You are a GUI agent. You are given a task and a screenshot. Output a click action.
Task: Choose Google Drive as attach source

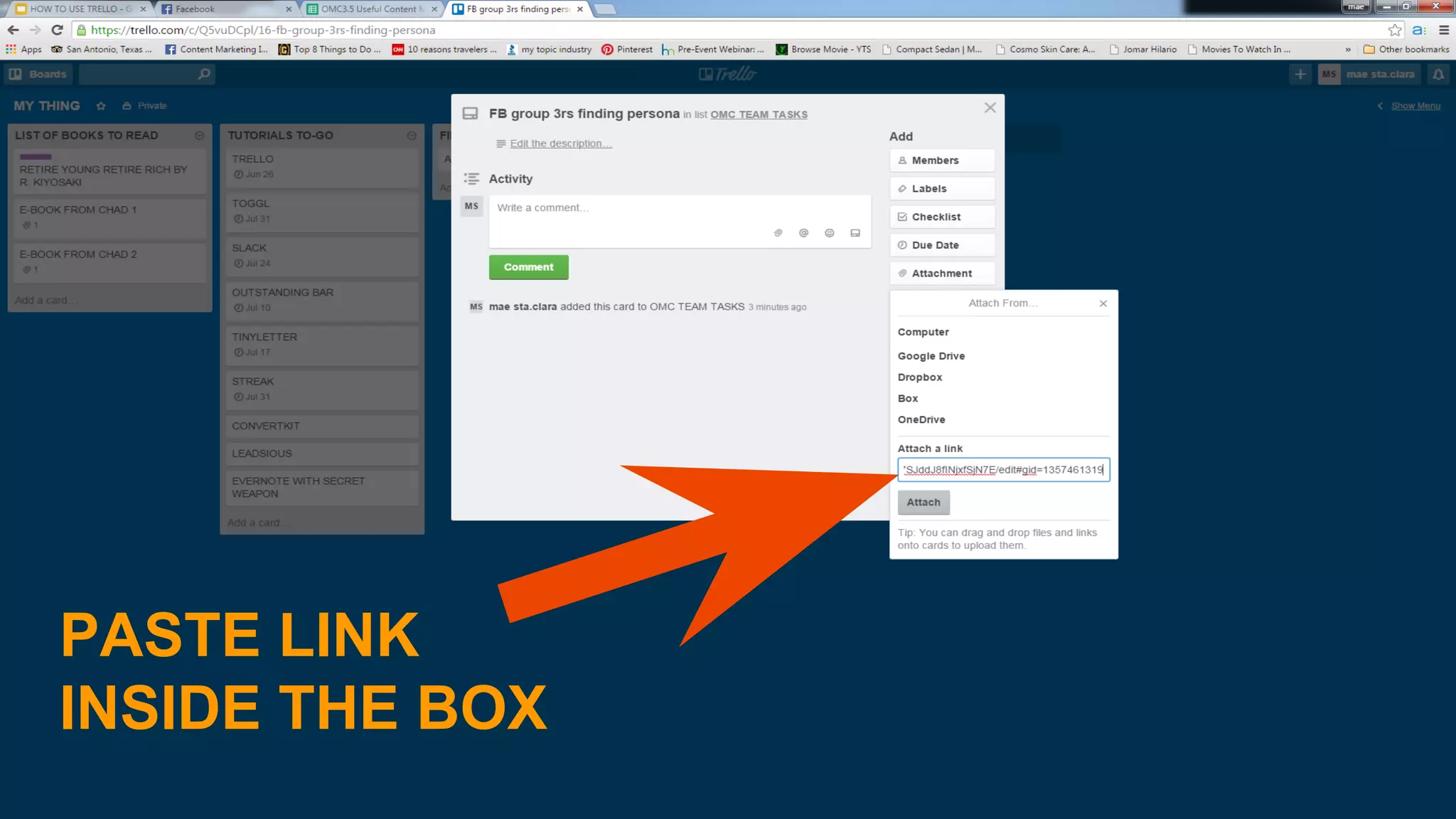click(931, 356)
